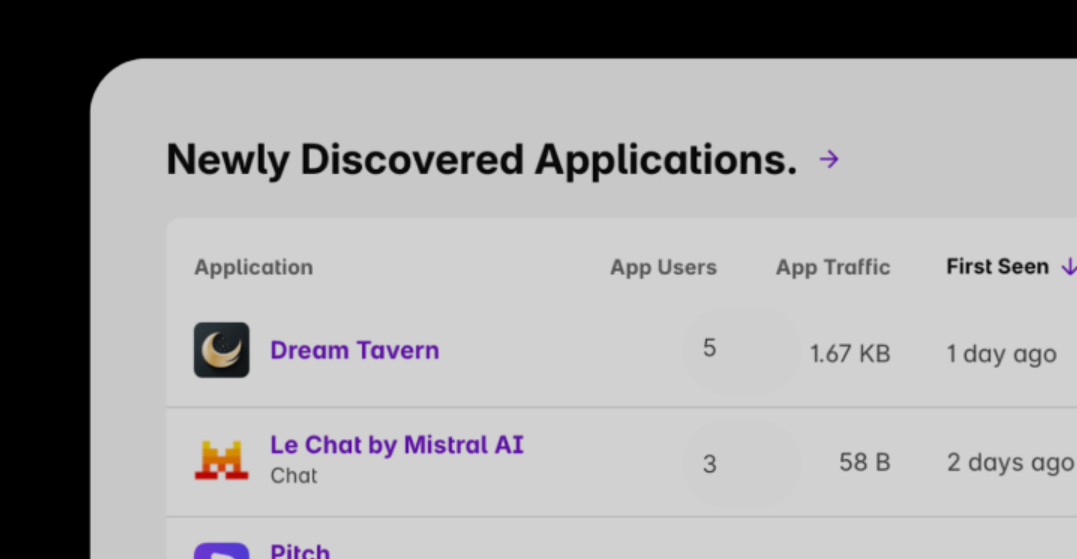Click the Dream Tavern moon icon

tap(221, 350)
